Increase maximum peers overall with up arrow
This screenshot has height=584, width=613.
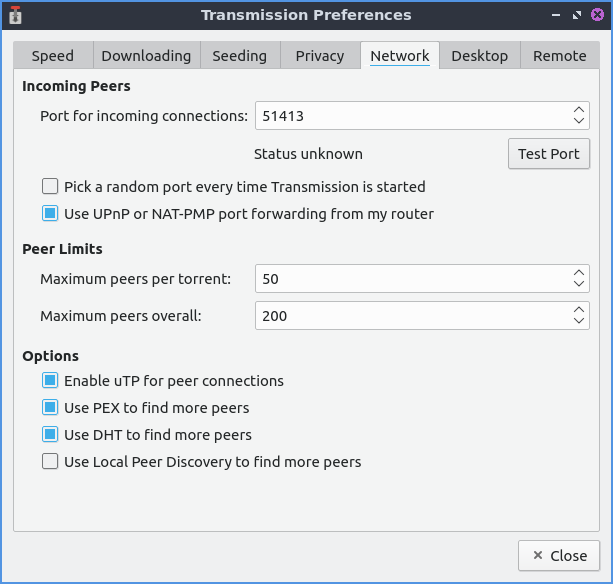pos(579,310)
